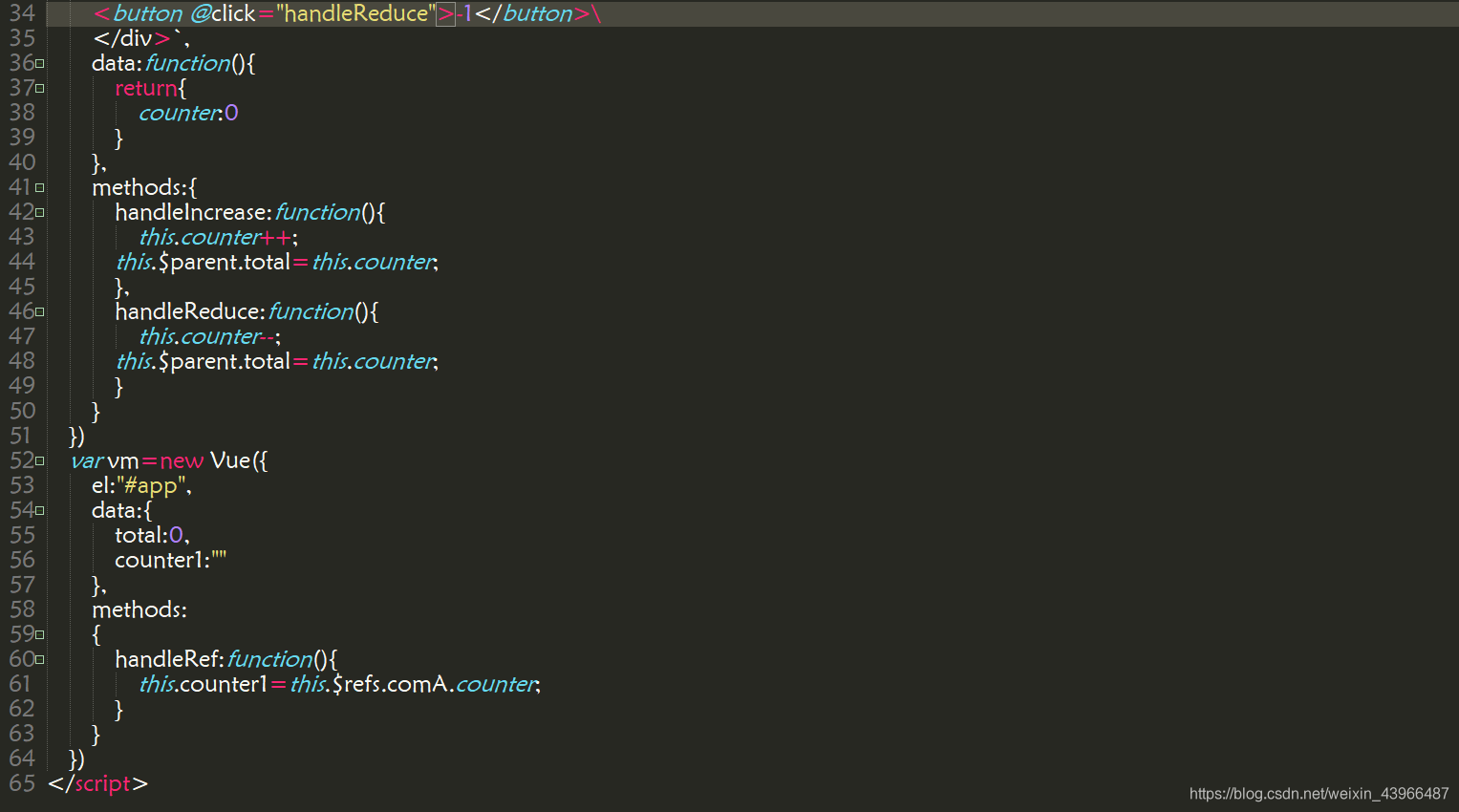
Task: Click the '@click' attribute on line 34
Action: tap(223, 13)
